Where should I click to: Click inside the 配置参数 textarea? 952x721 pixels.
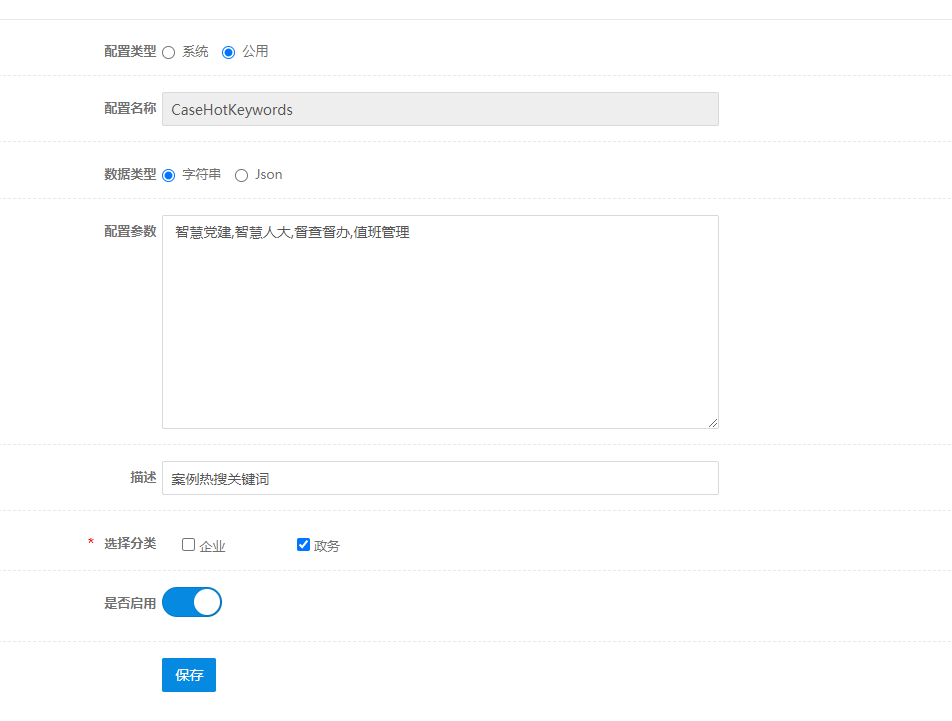coord(440,322)
